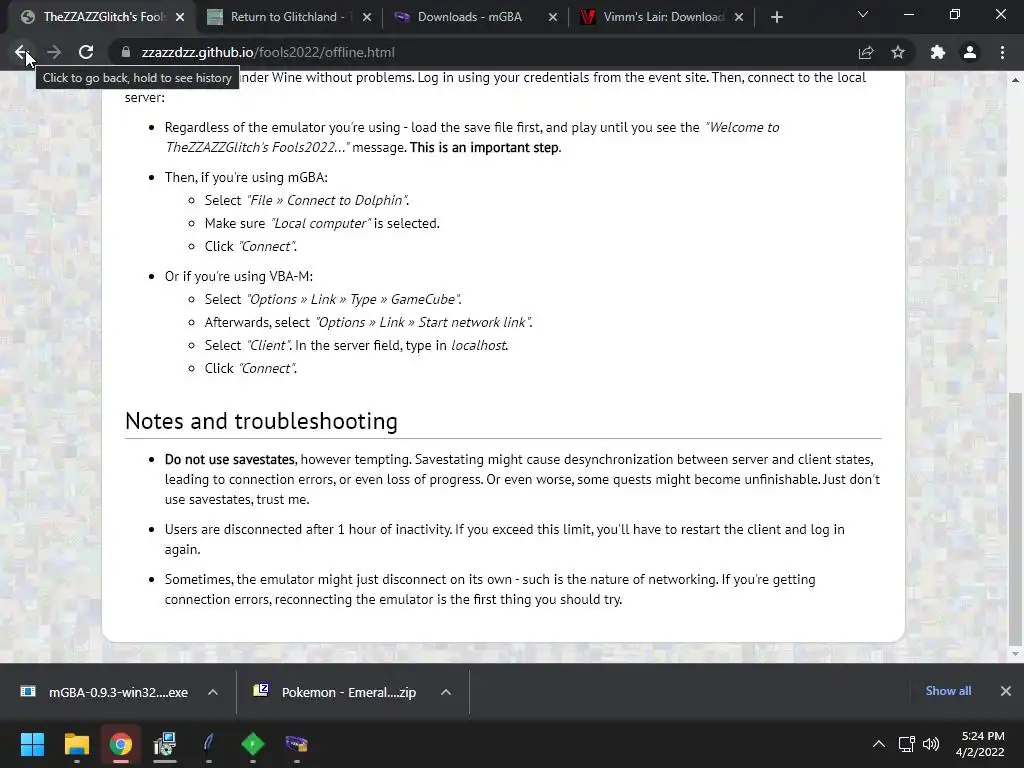This screenshot has height=768, width=1024.
Task: Show hidden system tray icons
Action: point(879,744)
